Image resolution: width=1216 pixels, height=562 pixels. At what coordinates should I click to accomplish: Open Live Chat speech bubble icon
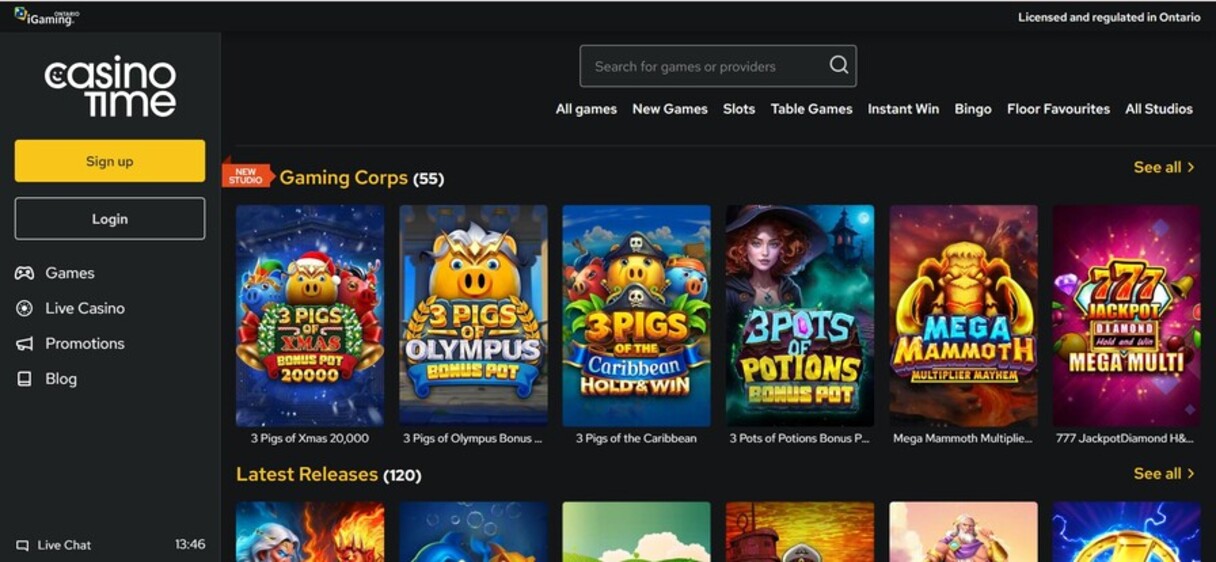pyautogui.click(x=22, y=545)
